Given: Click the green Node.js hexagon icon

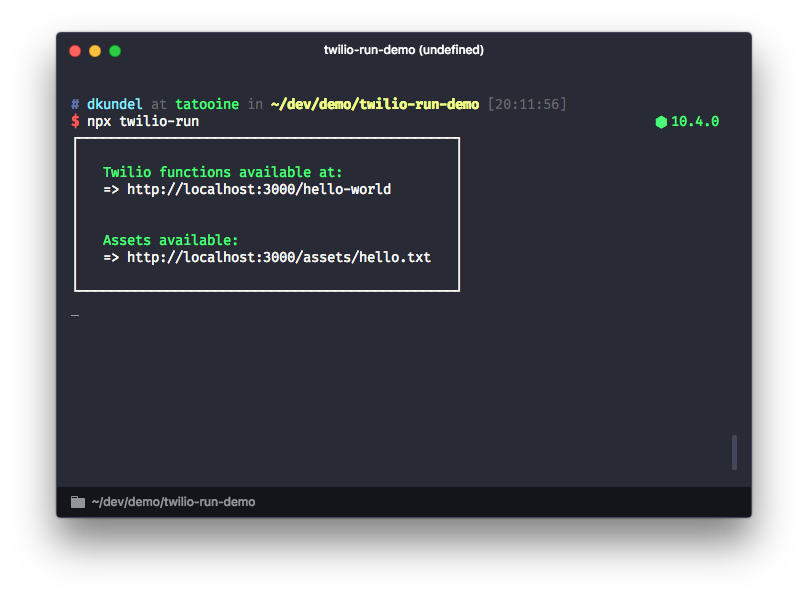Looking at the screenshot, I should point(661,122).
